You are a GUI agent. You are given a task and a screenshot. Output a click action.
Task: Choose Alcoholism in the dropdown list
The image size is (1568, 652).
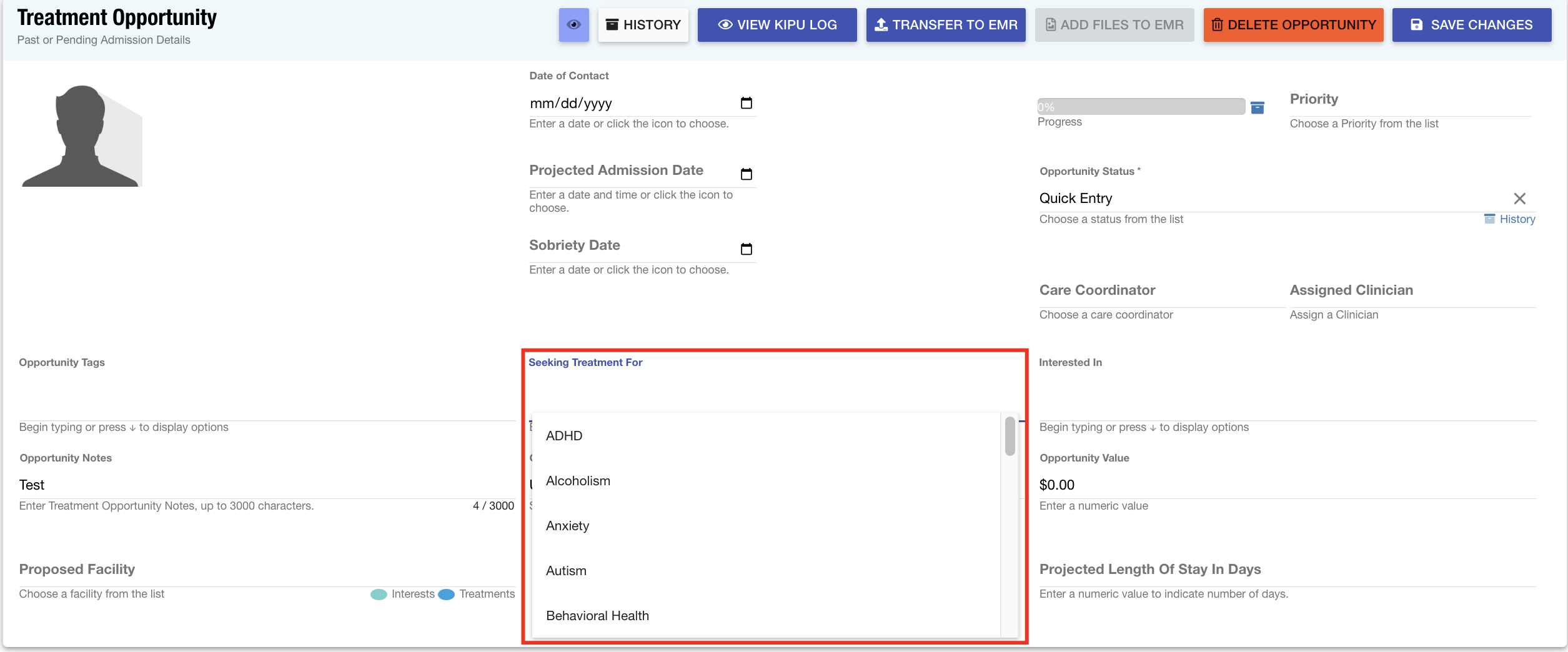(578, 481)
